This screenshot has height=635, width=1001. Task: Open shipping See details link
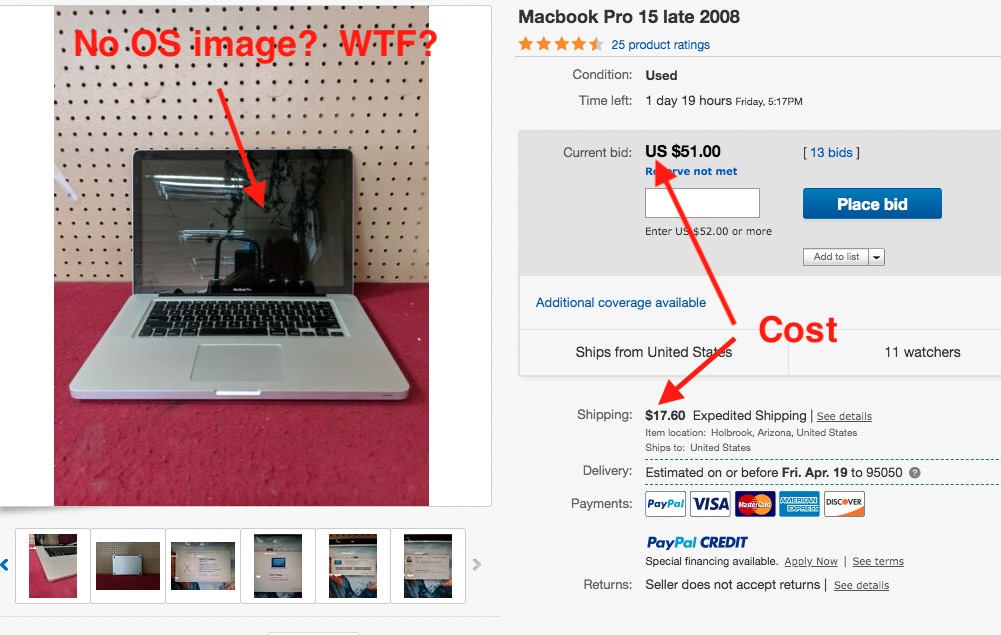844,416
